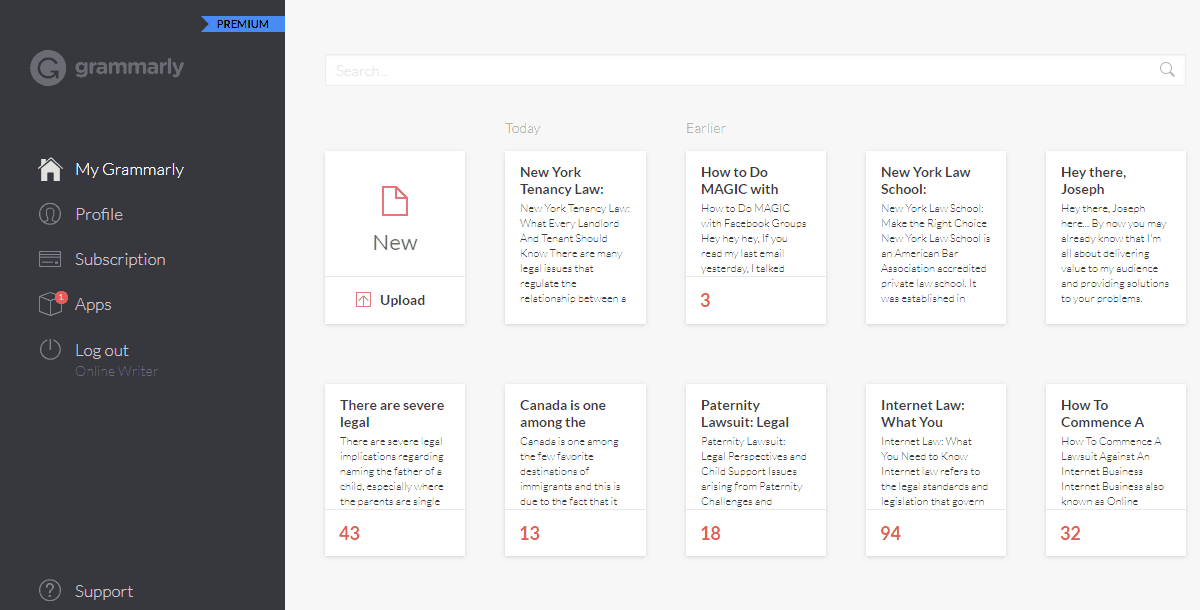Click the Grammarly logo
The image size is (1200, 610).
pyautogui.click(x=106, y=67)
